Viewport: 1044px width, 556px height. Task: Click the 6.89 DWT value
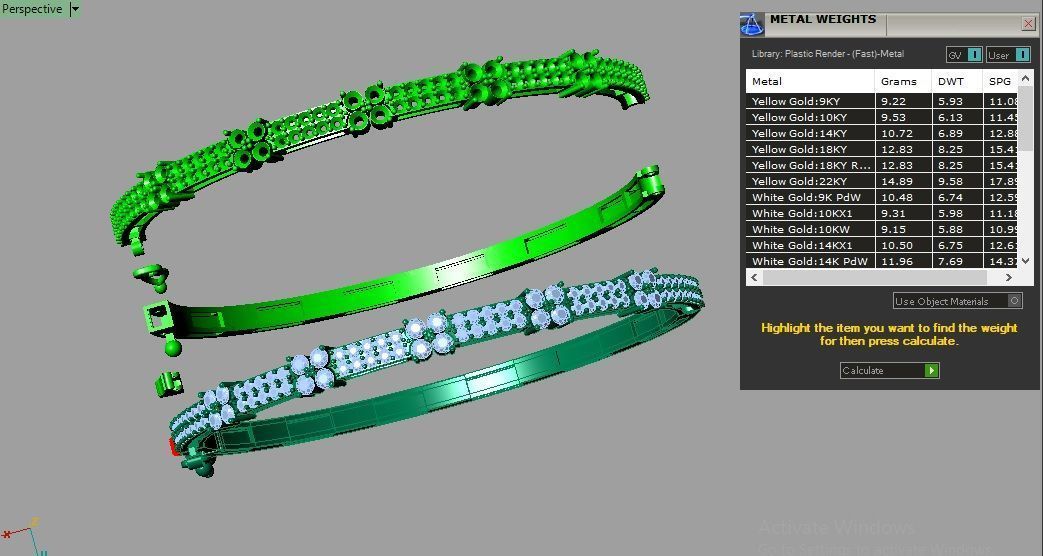tap(951, 133)
